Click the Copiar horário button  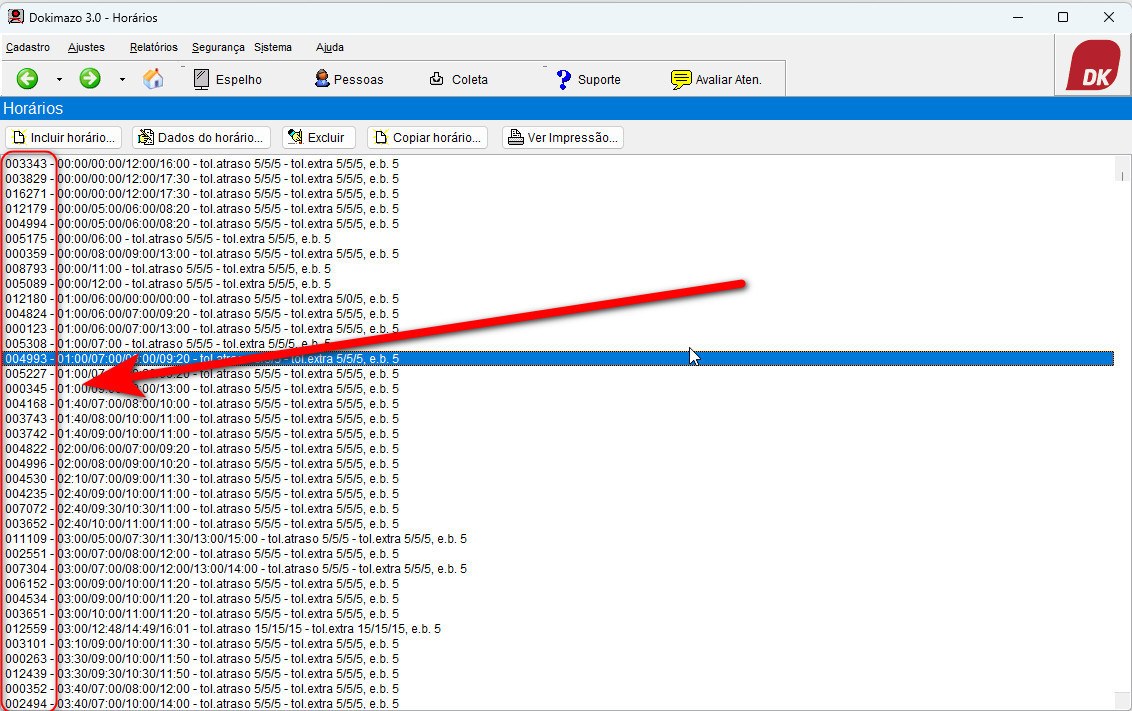(427, 138)
